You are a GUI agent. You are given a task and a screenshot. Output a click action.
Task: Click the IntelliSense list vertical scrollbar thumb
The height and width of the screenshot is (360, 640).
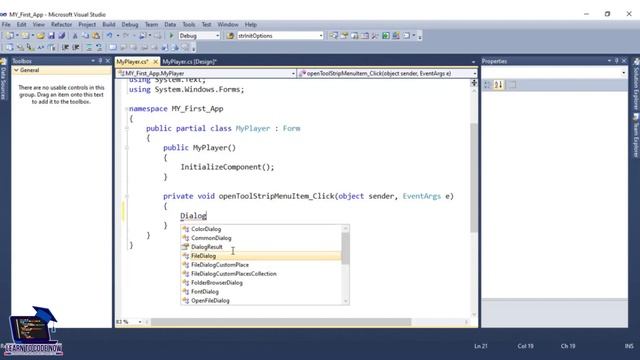tap(345, 248)
